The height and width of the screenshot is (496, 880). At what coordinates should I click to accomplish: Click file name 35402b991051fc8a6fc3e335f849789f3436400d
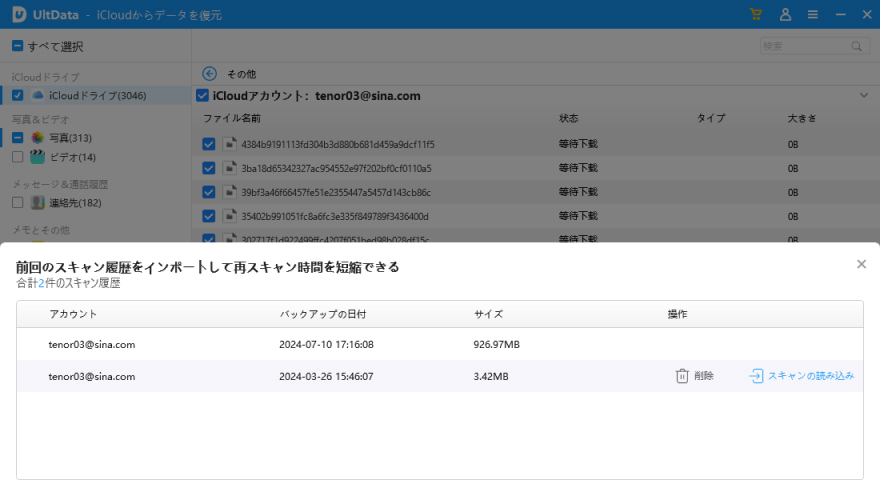[x=335, y=216]
